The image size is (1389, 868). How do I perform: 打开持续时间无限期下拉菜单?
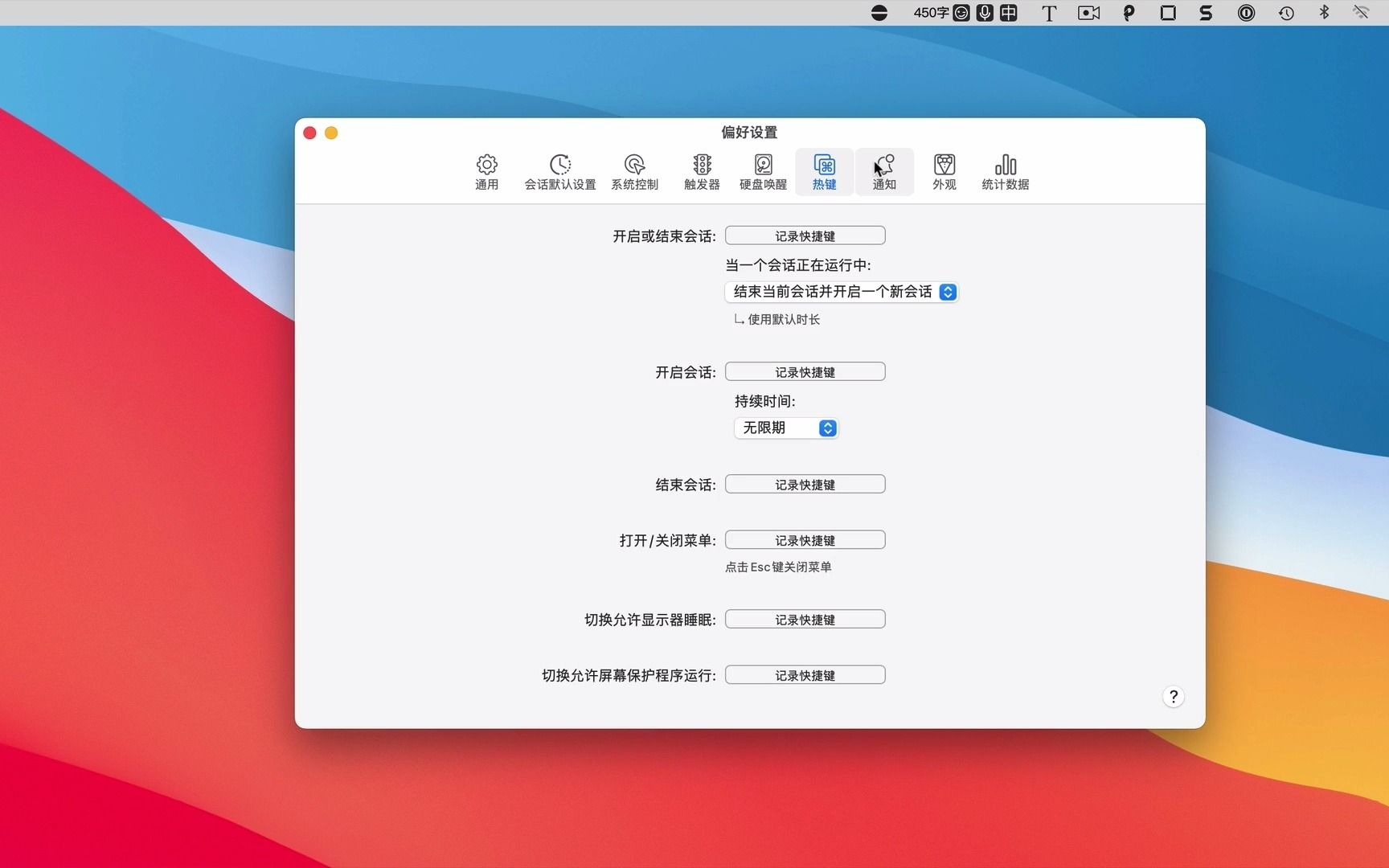[x=785, y=428]
